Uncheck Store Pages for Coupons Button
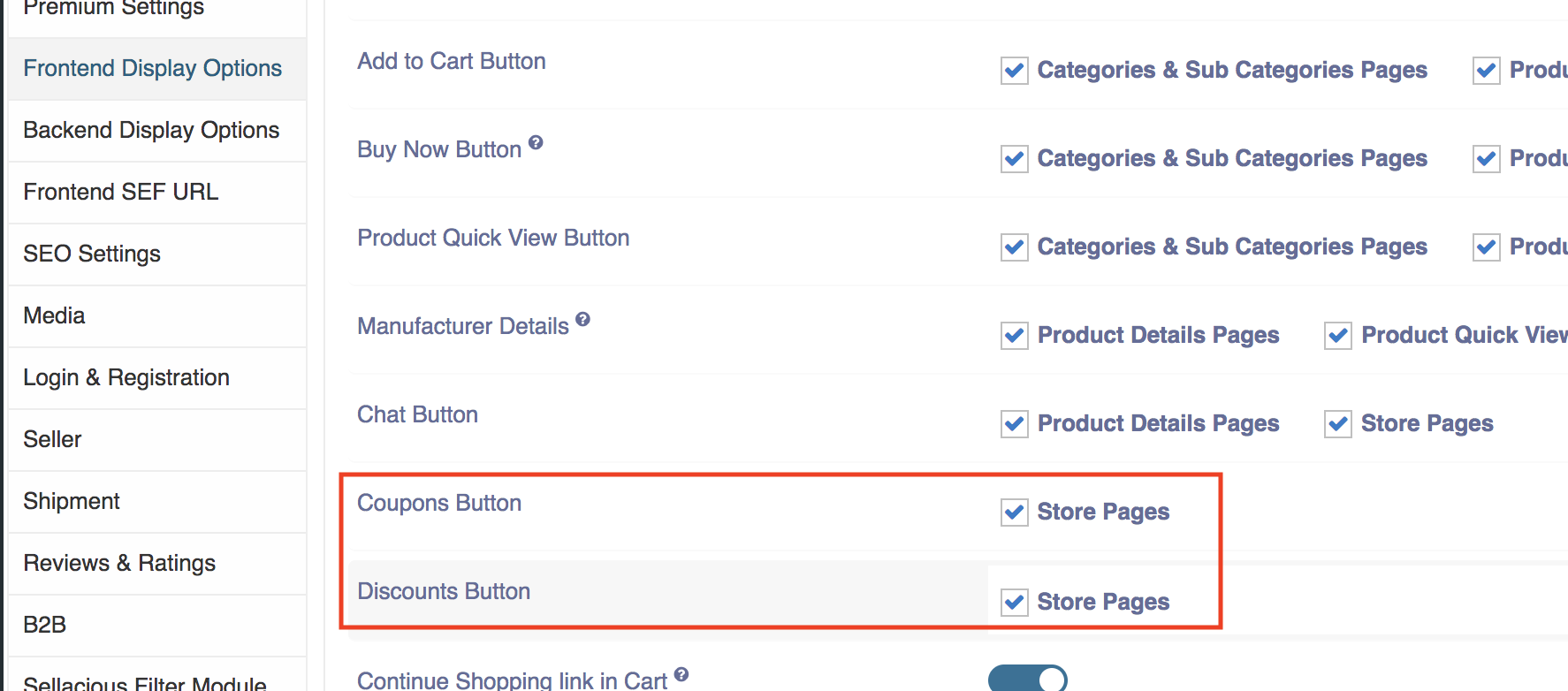The width and height of the screenshot is (1568, 691). tap(1014, 513)
